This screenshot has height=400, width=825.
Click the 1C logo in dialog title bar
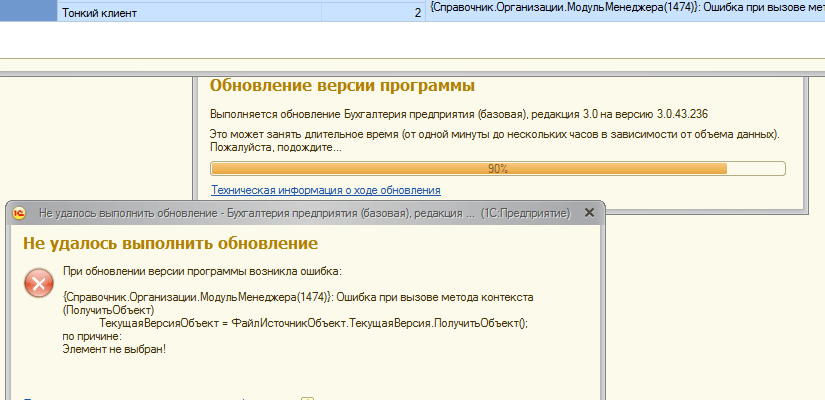pyautogui.click(x=19, y=213)
